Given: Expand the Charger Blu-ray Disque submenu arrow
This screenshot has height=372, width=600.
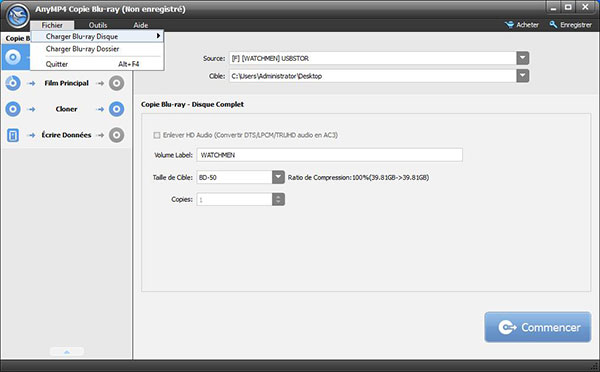Looking at the screenshot, I should (x=158, y=36).
